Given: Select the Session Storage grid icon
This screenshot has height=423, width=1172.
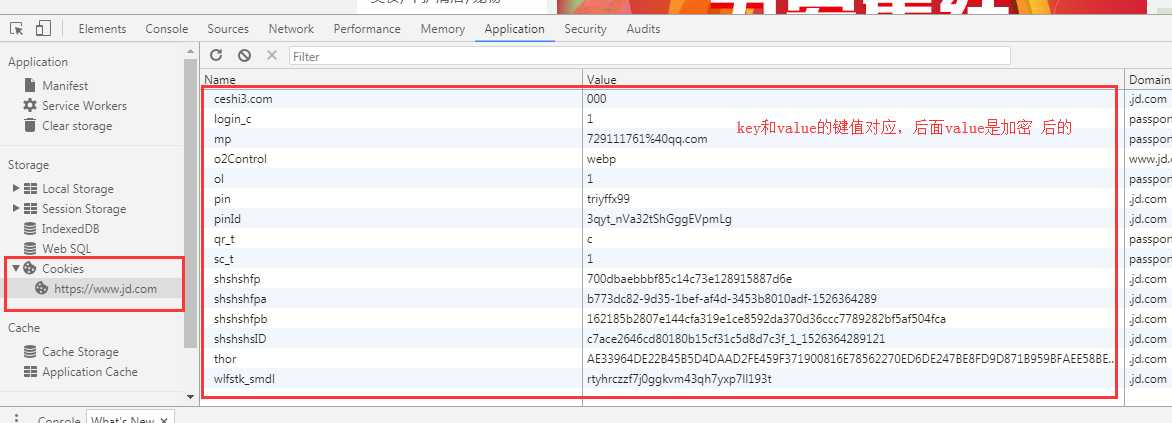Looking at the screenshot, I should tap(30, 209).
